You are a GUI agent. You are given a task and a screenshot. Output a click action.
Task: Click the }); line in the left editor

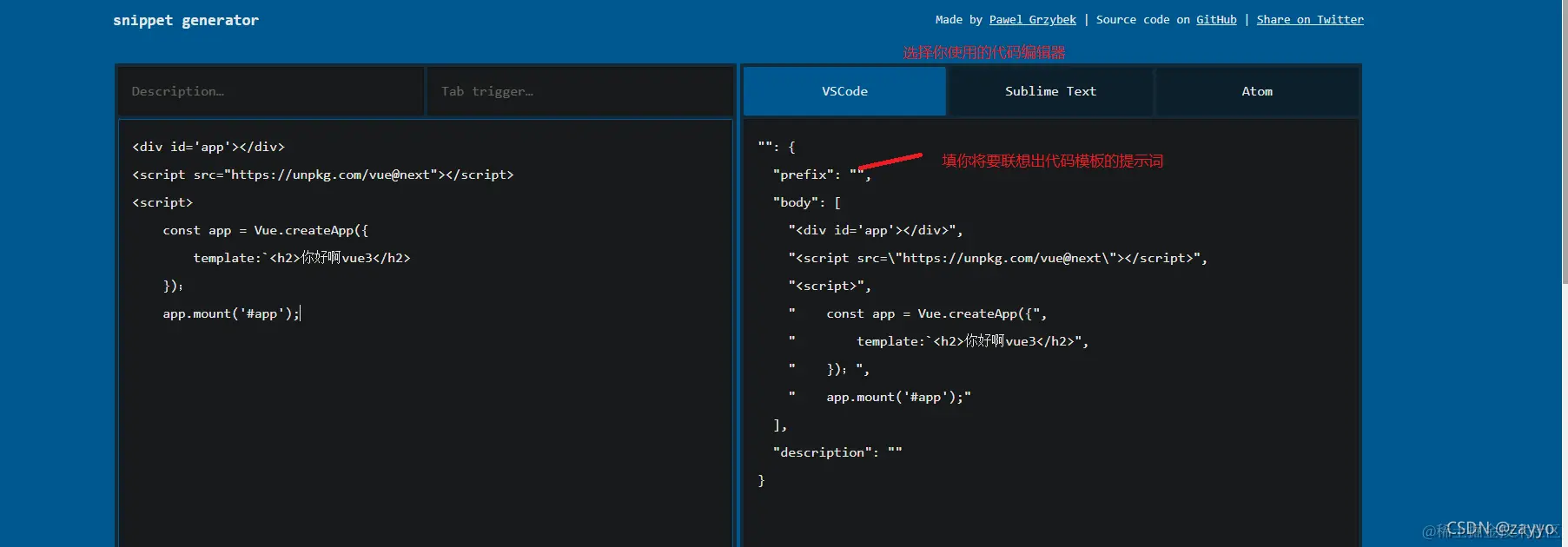tap(173, 286)
